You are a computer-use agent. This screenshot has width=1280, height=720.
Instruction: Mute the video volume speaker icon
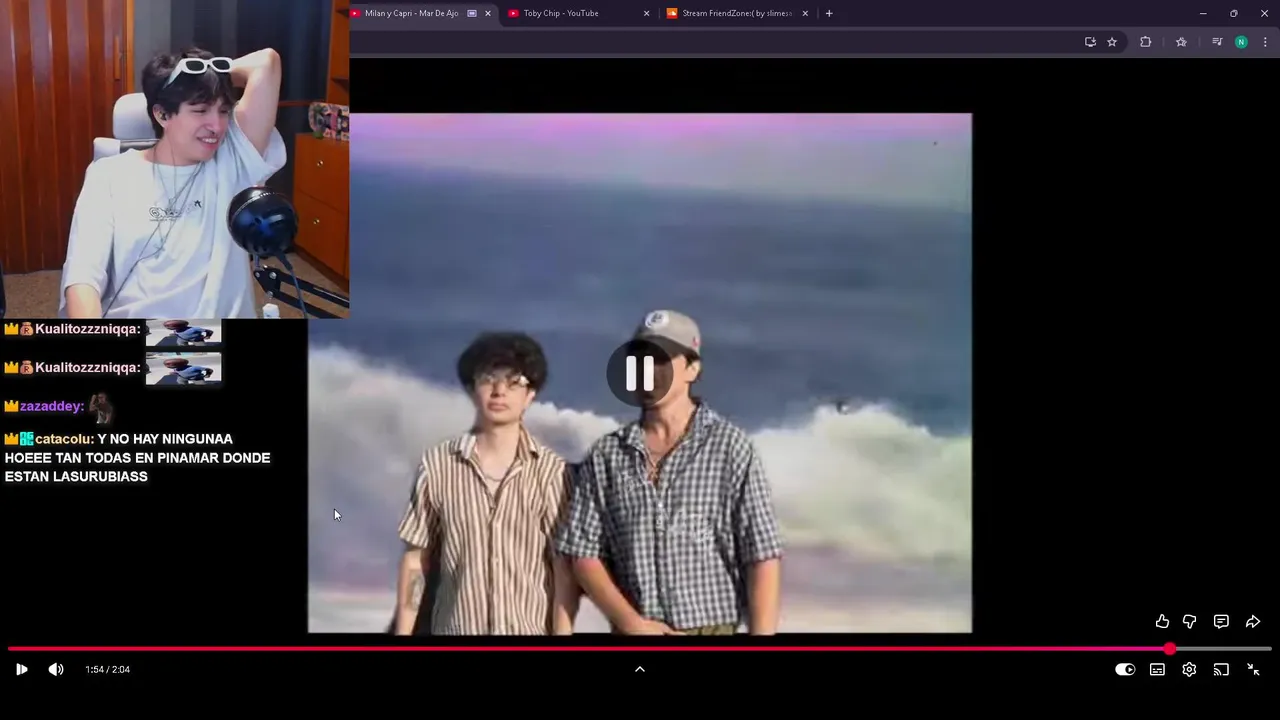(56, 669)
